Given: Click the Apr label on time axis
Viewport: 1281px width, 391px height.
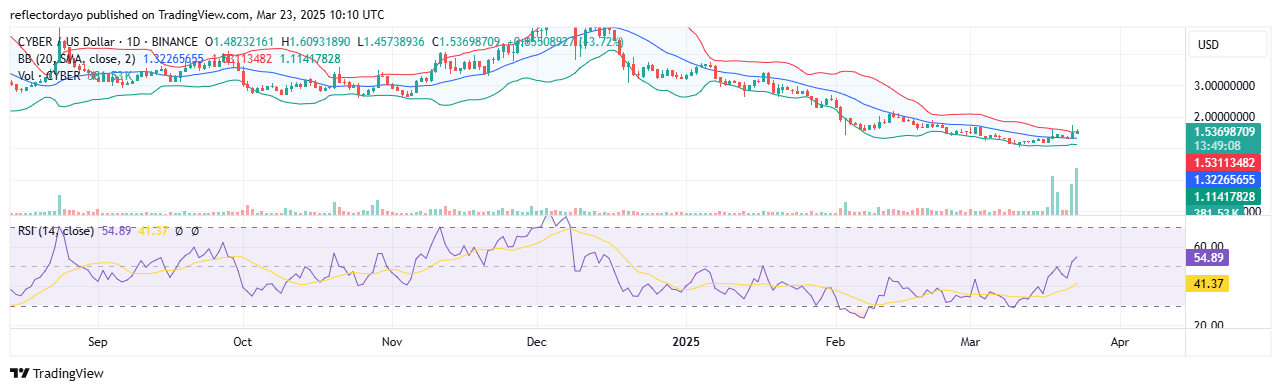Looking at the screenshot, I should 1120,341.
